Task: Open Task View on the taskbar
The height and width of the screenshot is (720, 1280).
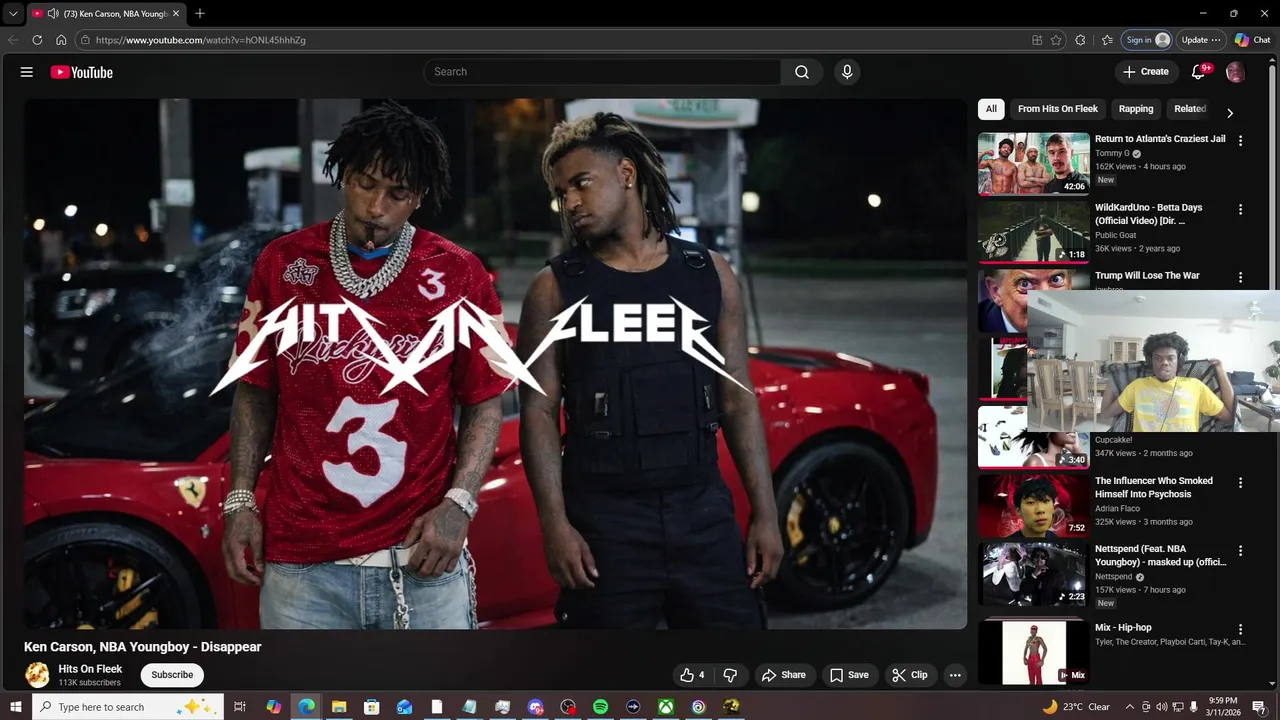Action: tap(240, 707)
